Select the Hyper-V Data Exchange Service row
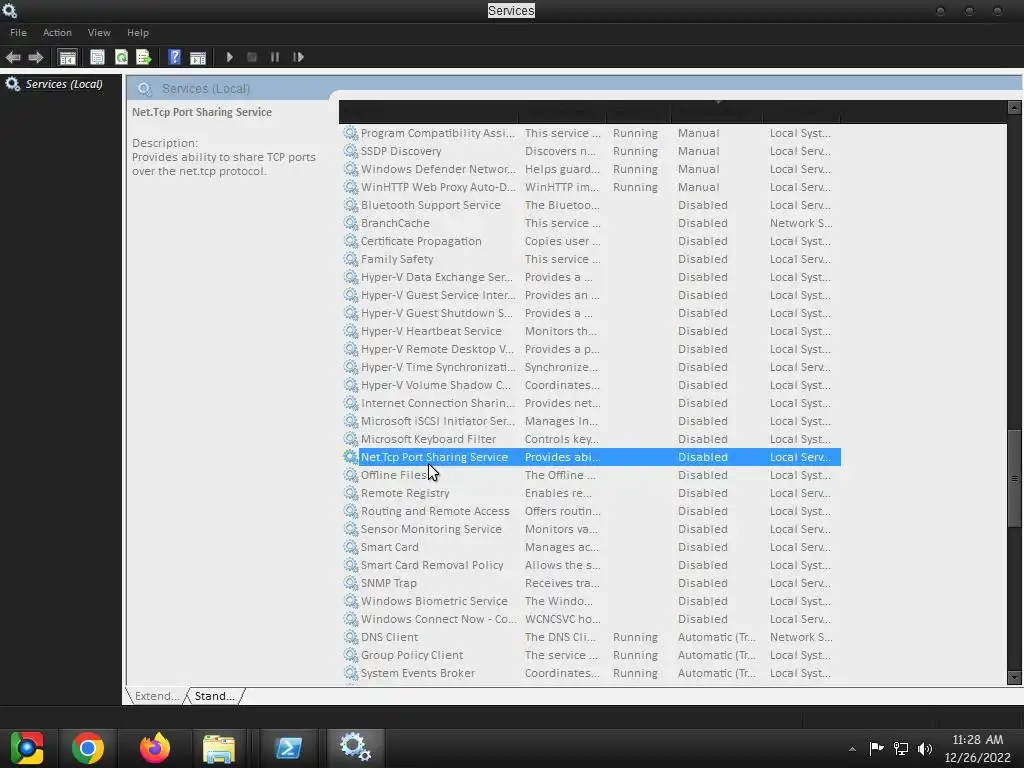This screenshot has width=1024, height=768. point(591,277)
